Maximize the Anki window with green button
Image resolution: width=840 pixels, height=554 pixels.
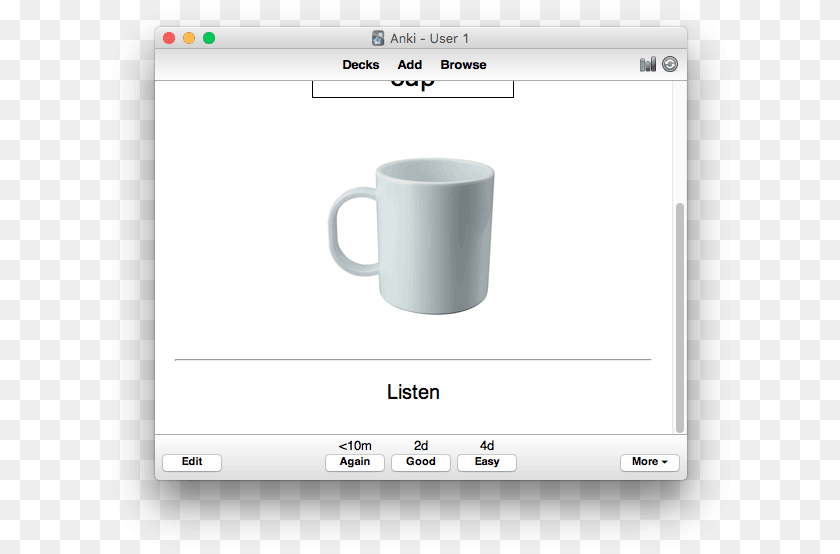point(209,38)
